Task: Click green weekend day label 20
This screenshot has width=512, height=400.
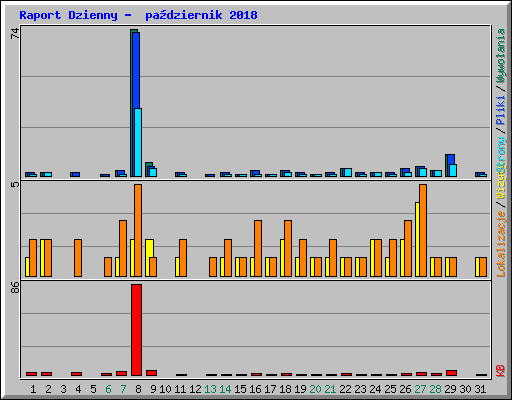Action: tap(315, 389)
